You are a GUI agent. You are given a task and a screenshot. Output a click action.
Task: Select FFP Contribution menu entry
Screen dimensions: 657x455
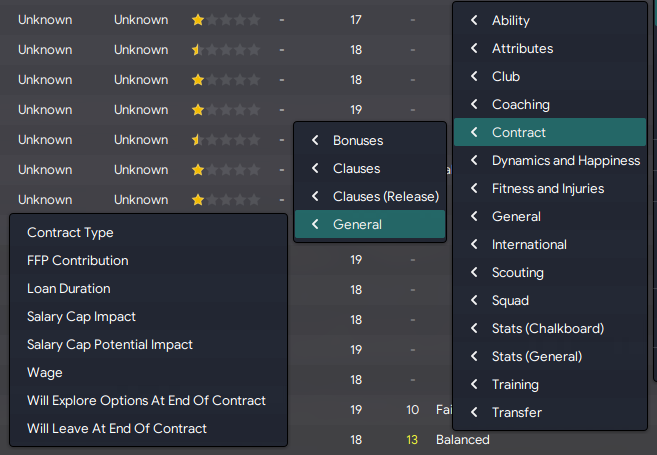(148, 261)
